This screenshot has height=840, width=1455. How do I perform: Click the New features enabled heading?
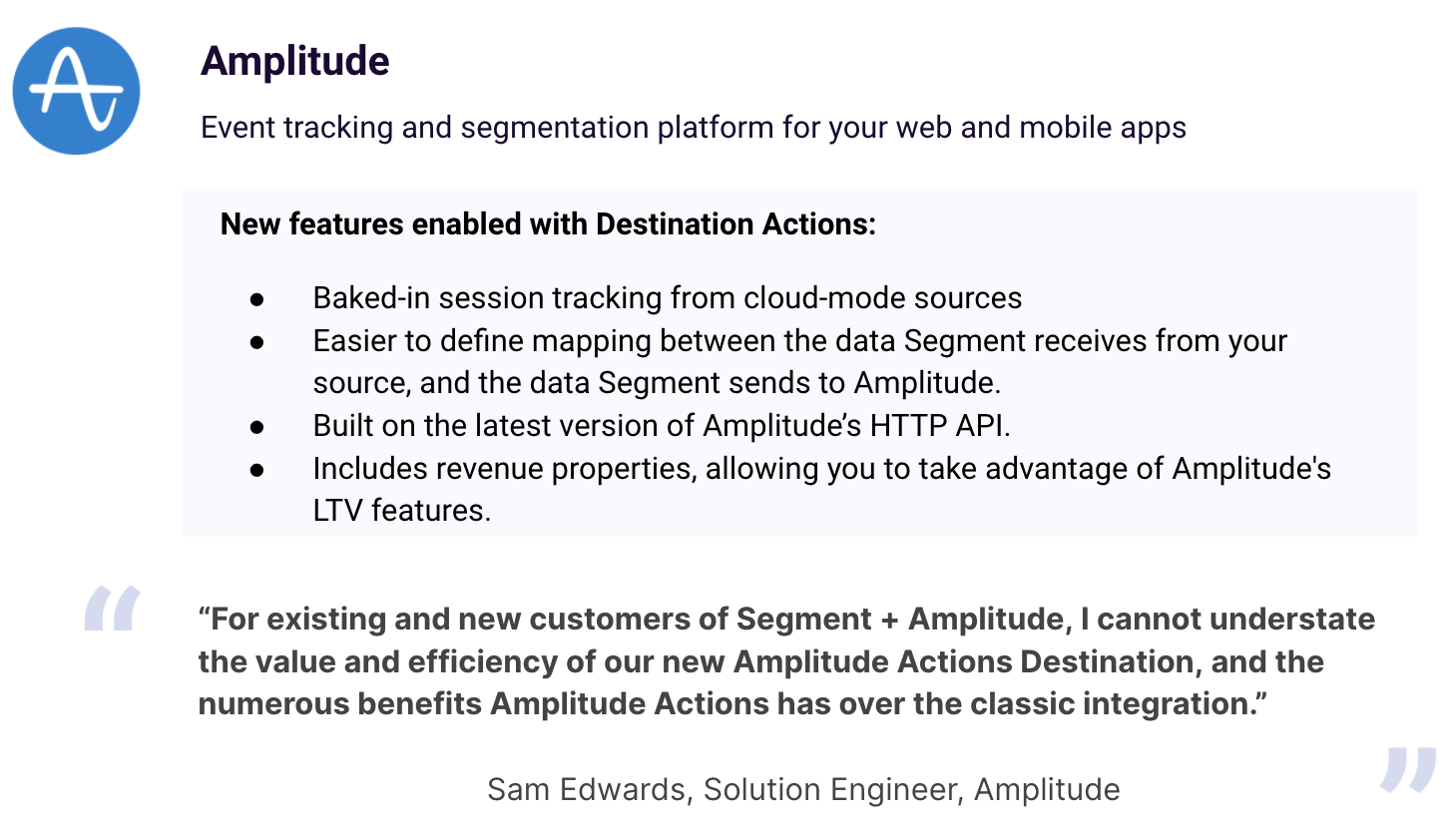pyautogui.click(x=548, y=223)
